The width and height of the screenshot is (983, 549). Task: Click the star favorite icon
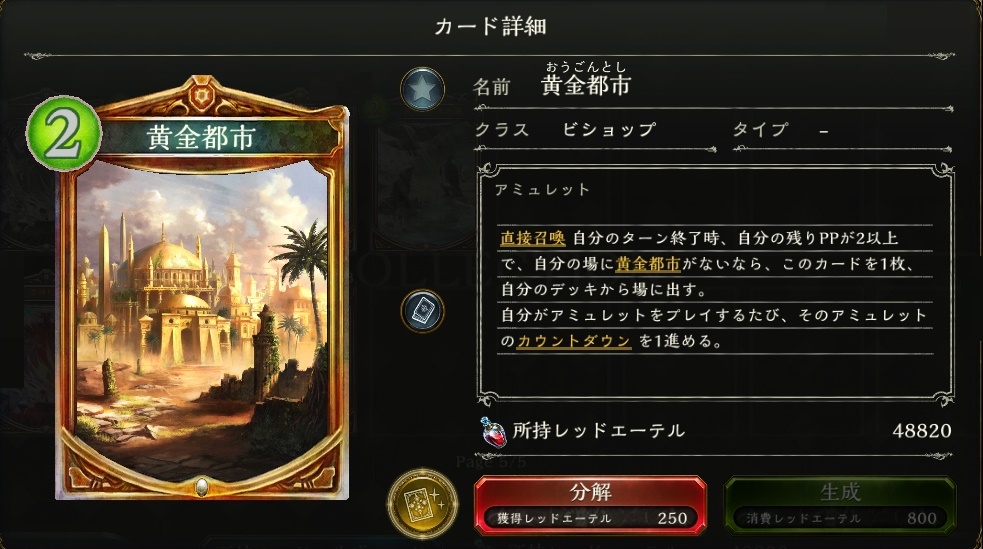click(x=423, y=90)
